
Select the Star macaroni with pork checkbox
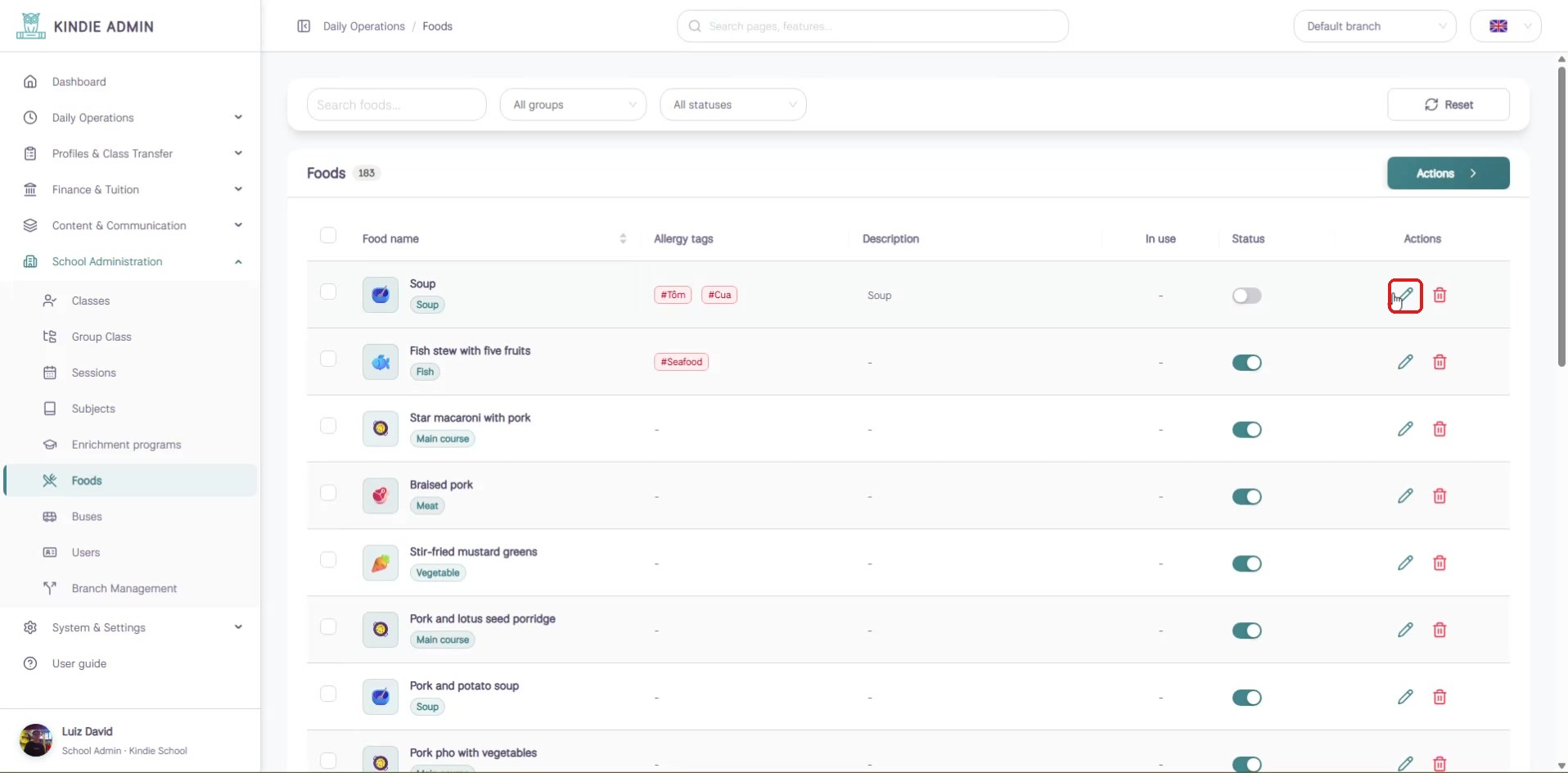(328, 426)
